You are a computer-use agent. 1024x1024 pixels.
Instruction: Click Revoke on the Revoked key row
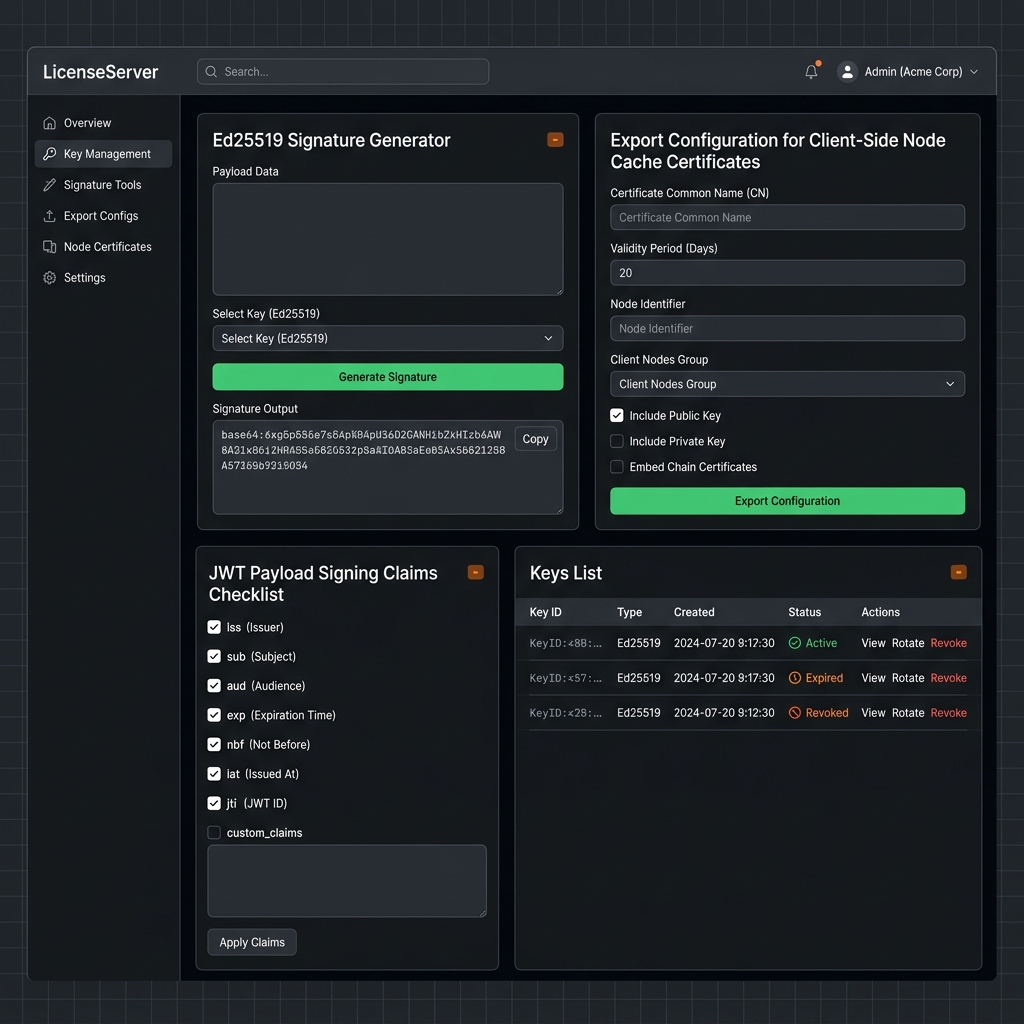click(x=948, y=712)
